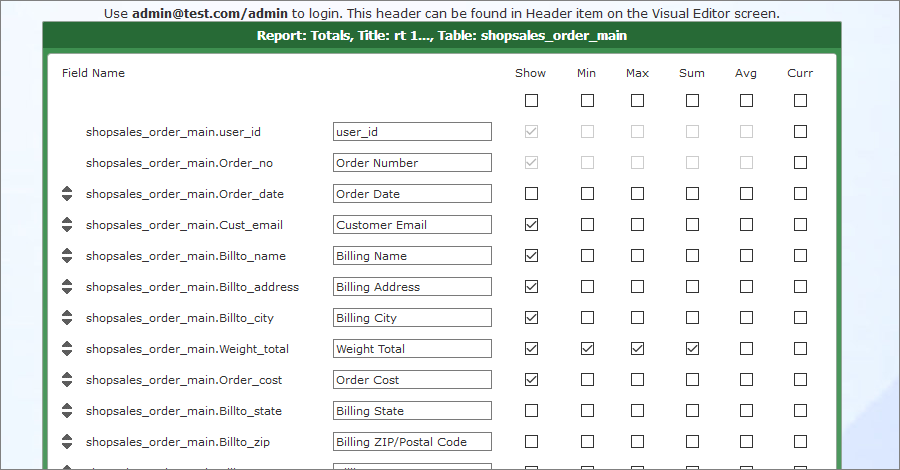
Task: Click the Billing Name label input field
Action: click(412, 256)
